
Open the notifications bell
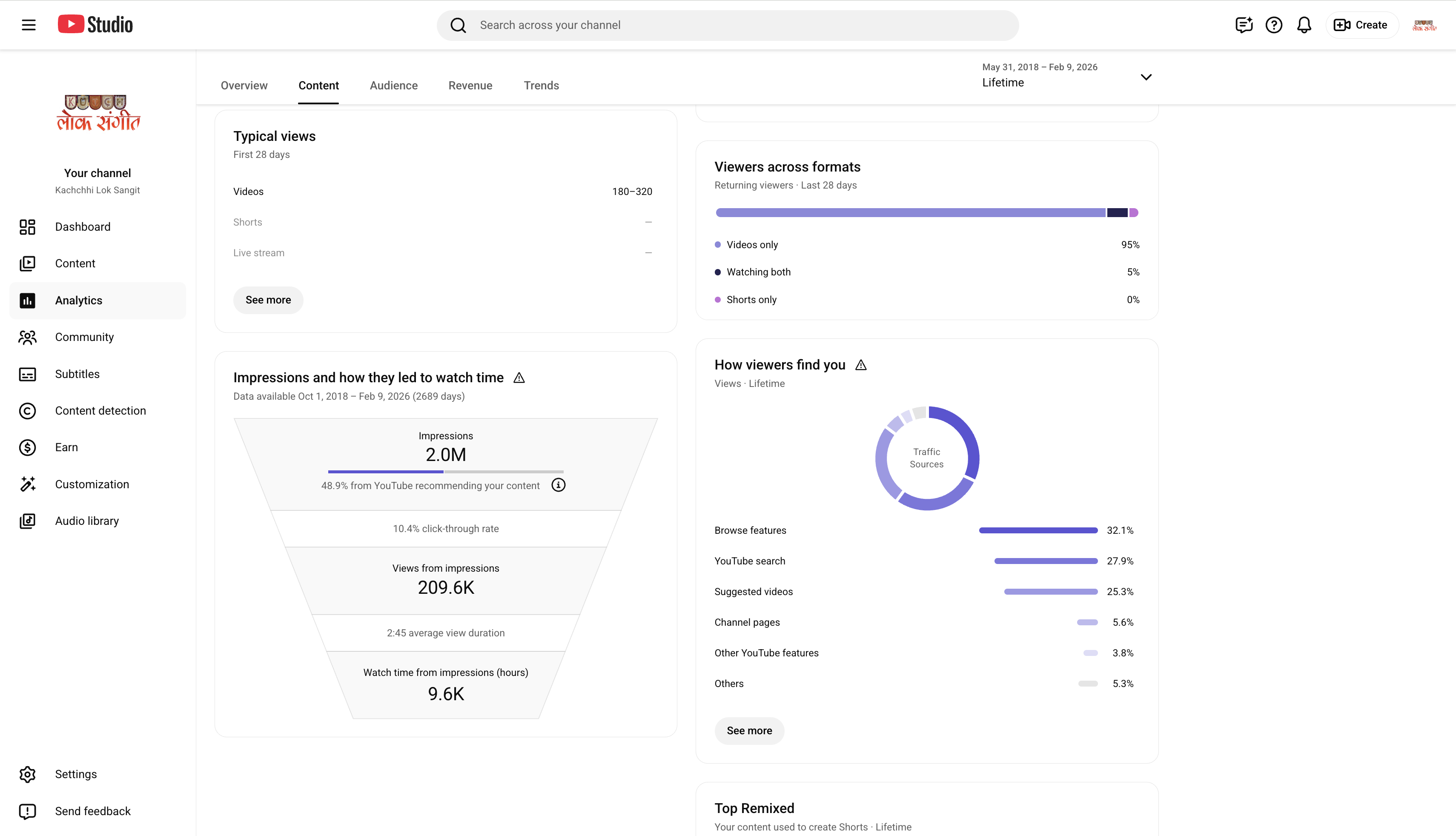coord(1304,25)
